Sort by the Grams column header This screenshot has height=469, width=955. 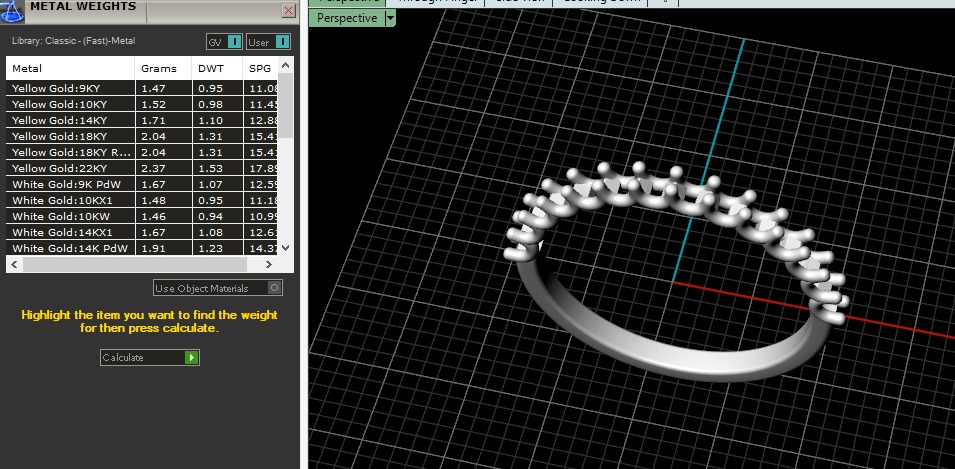tap(163, 68)
